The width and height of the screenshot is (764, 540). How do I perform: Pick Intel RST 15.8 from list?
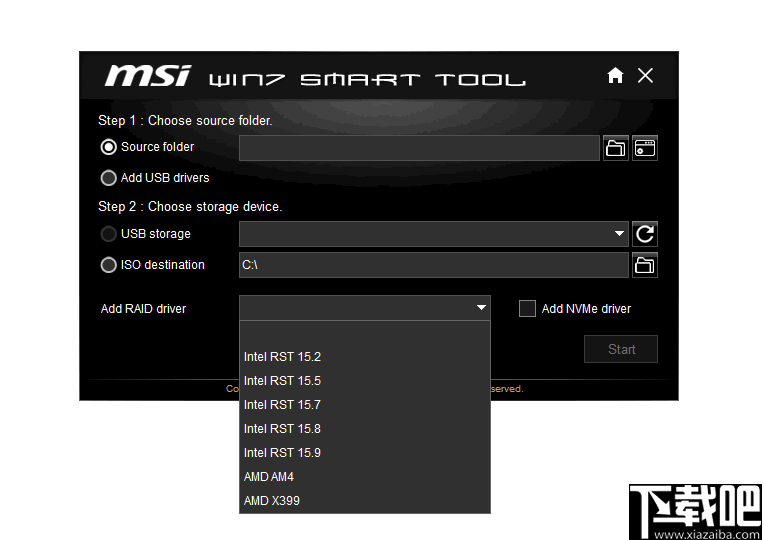point(364,429)
